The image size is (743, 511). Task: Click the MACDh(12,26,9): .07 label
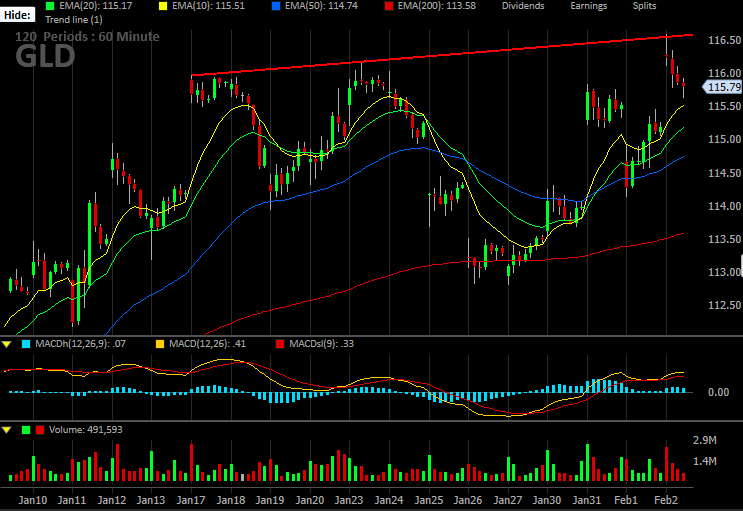(81, 344)
